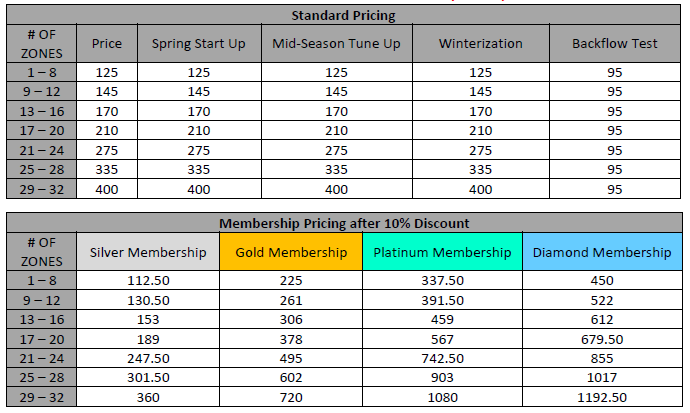This screenshot has width=690, height=413.
Task: Click the Price column header
Action: pyautogui.click(x=106, y=44)
